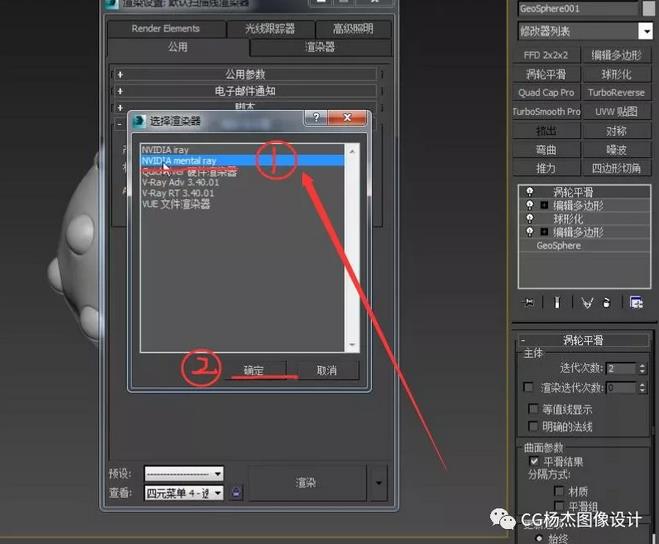Click the help question-mark button in 选择渲染器
This screenshot has height=544, width=659.
316,117
